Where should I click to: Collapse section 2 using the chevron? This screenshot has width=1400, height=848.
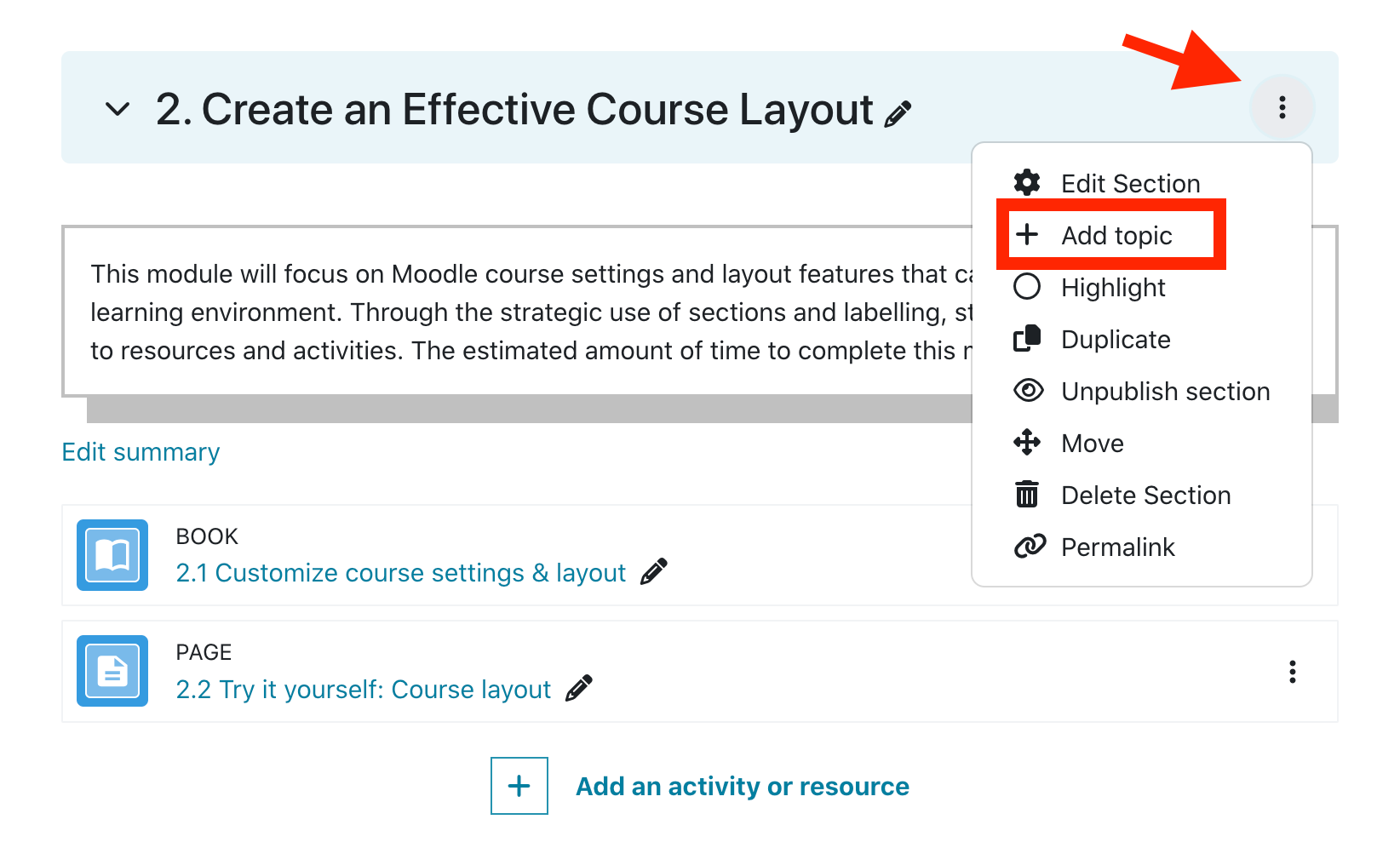click(x=118, y=109)
